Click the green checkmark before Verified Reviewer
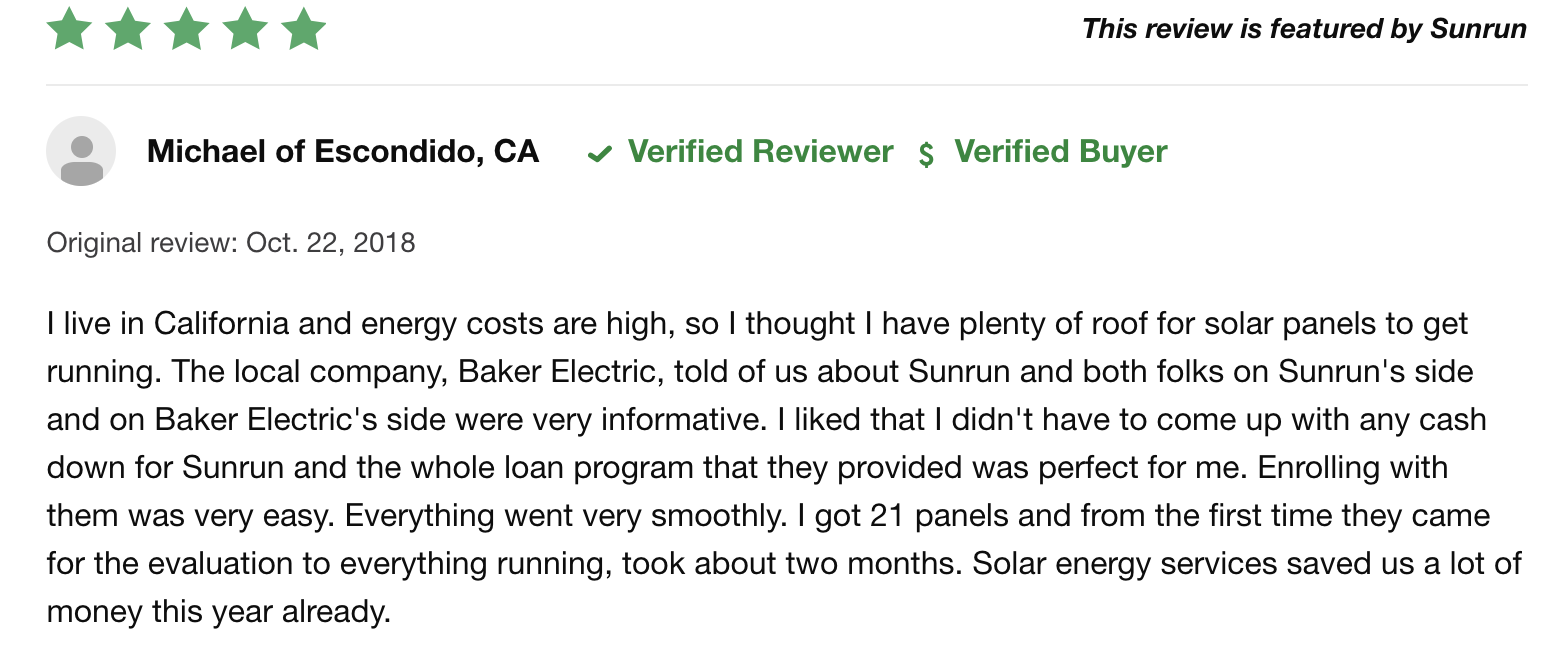1552x646 pixels. pos(600,154)
